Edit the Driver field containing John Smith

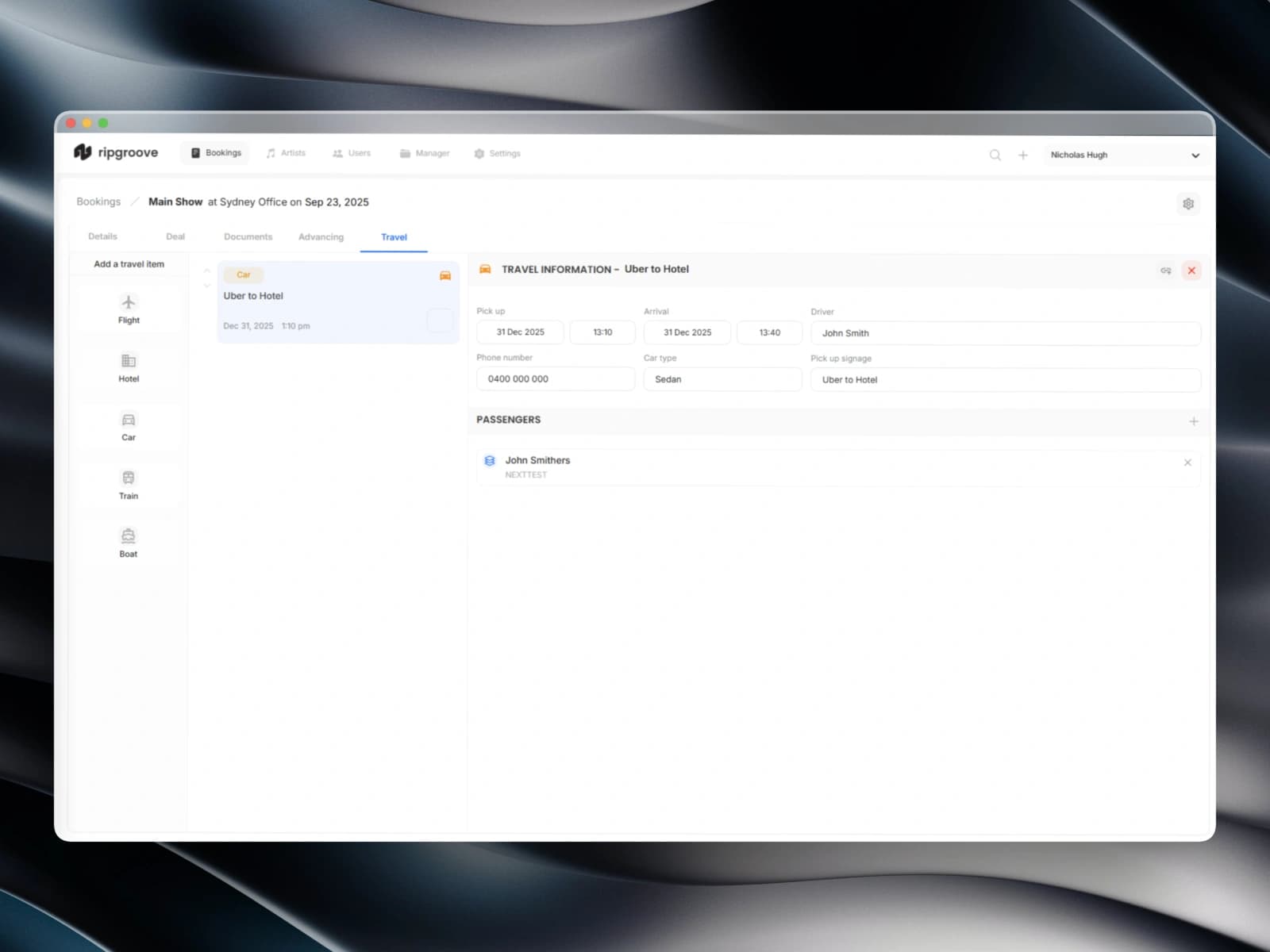pos(1005,333)
